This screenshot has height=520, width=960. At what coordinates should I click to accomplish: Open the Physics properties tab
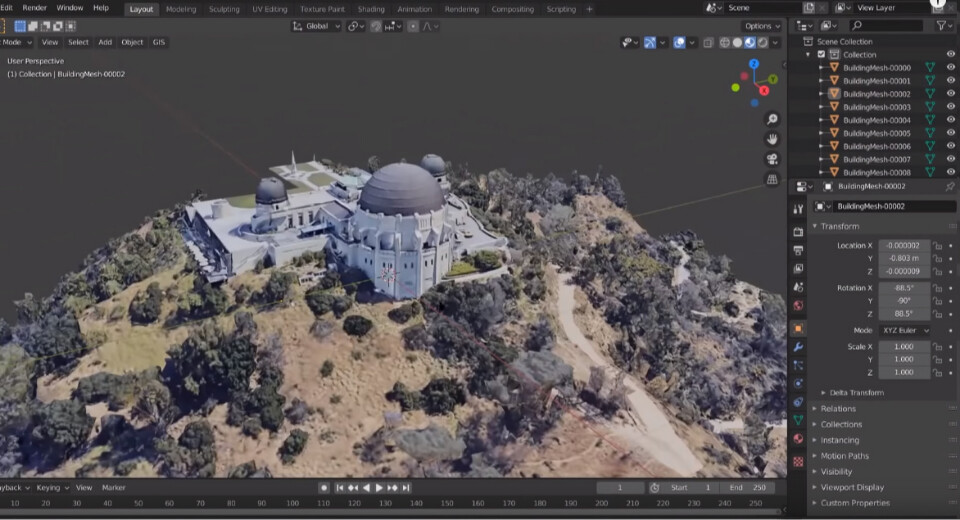coord(798,384)
